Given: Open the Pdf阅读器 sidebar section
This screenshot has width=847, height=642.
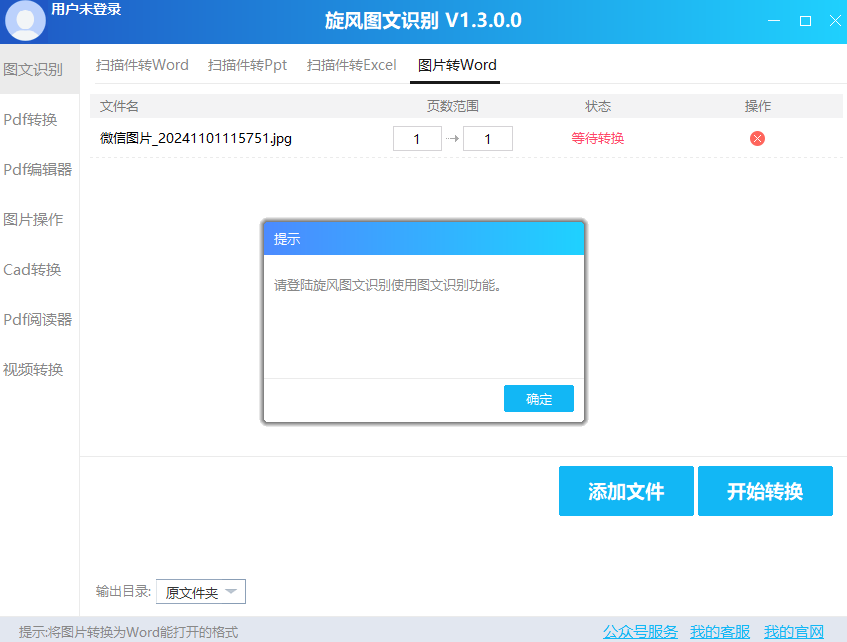Looking at the screenshot, I should [39, 319].
